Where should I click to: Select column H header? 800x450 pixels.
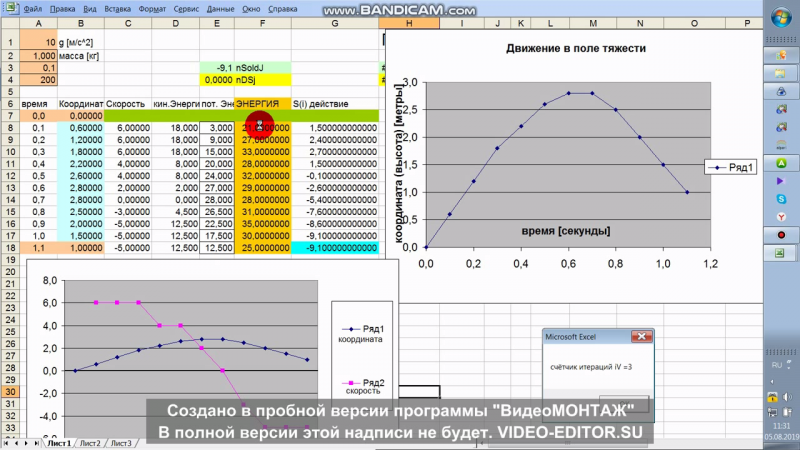pyautogui.click(x=409, y=23)
